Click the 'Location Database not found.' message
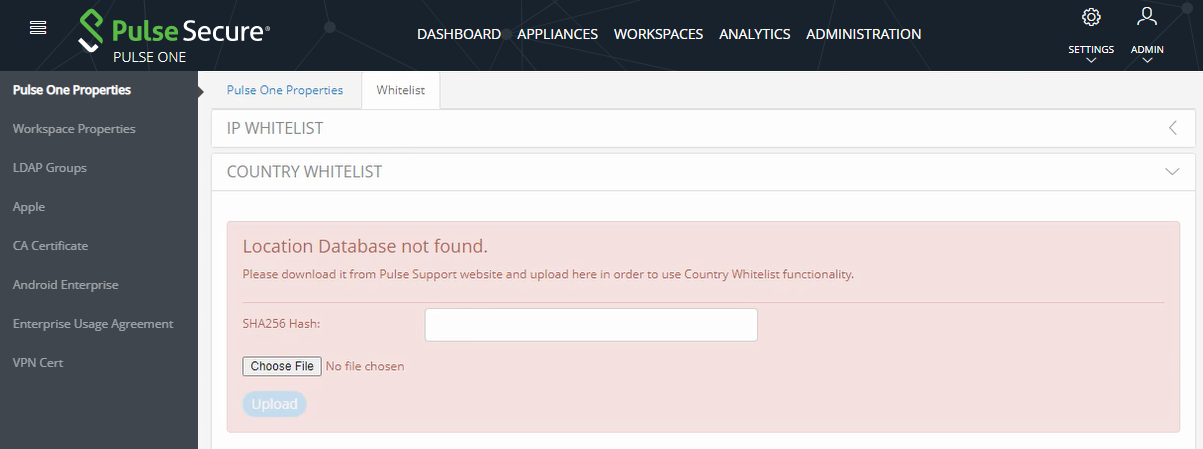Viewport: 1203px width, 449px height. point(365,246)
